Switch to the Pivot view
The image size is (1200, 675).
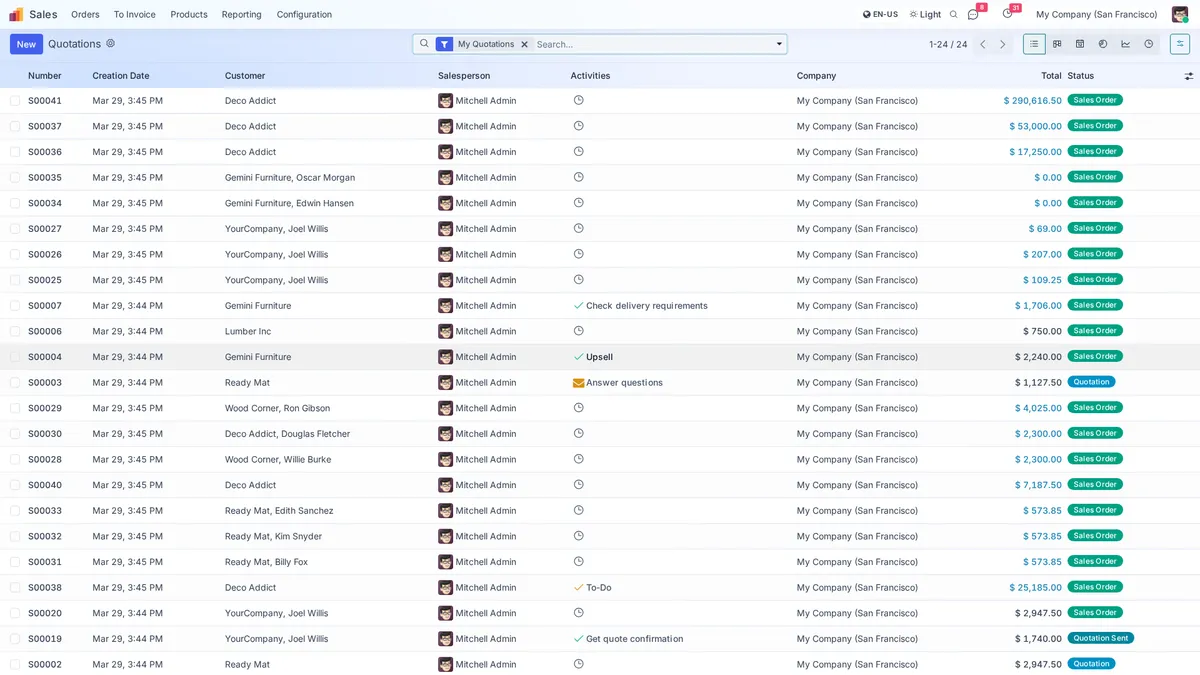(x=1103, y=44)
